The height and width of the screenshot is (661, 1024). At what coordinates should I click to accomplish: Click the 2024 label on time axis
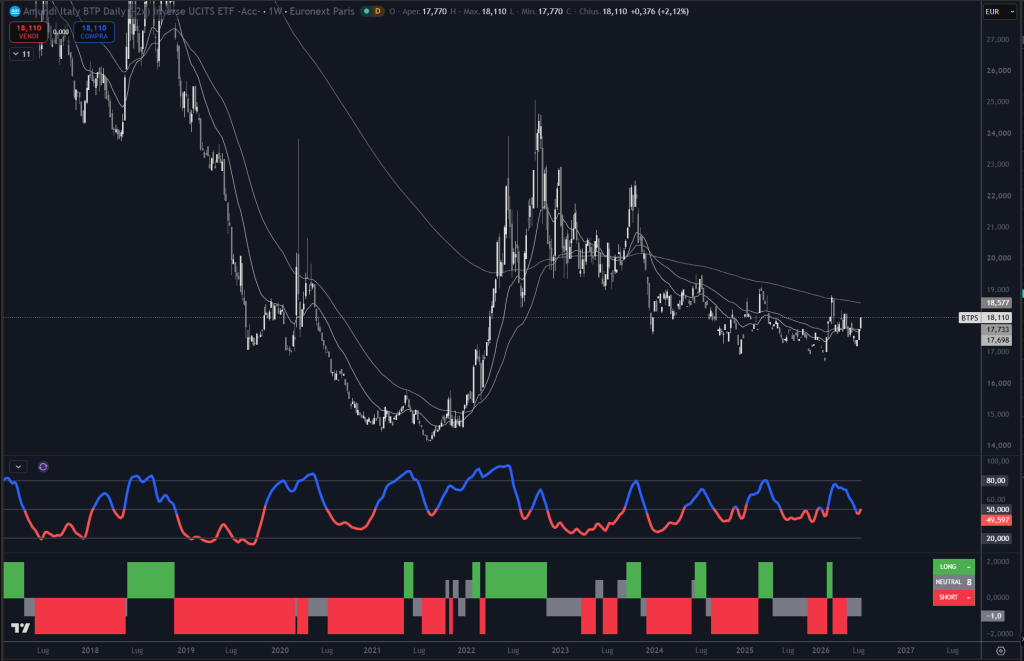[x=654, y=651]
